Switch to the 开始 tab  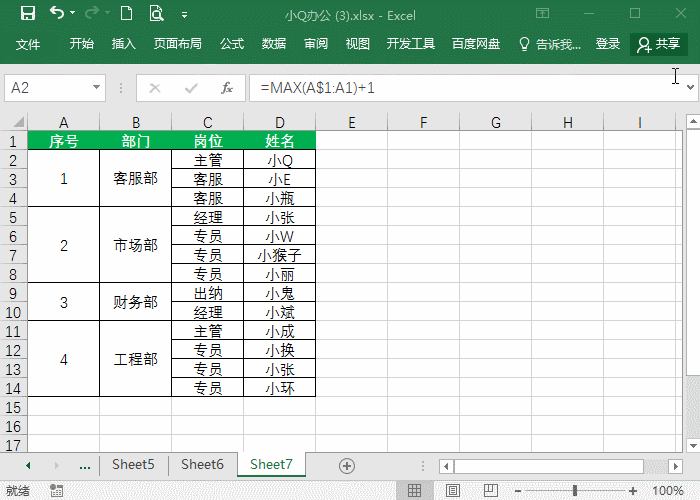[82, 44]
